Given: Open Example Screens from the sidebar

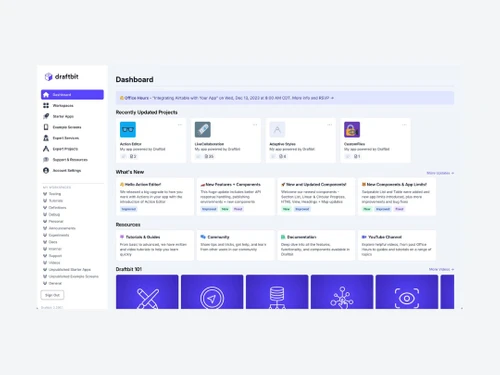Looking at the screenshot, I should tap(72, 127).
